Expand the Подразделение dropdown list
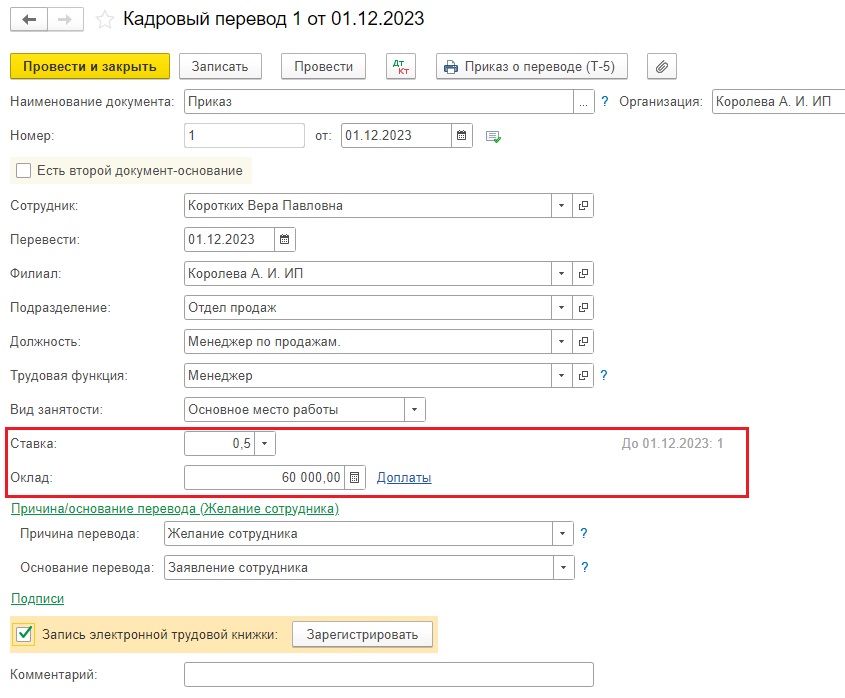Image resolution: width=845 pixels, height=698 pixels. click(x=562, y=307)
